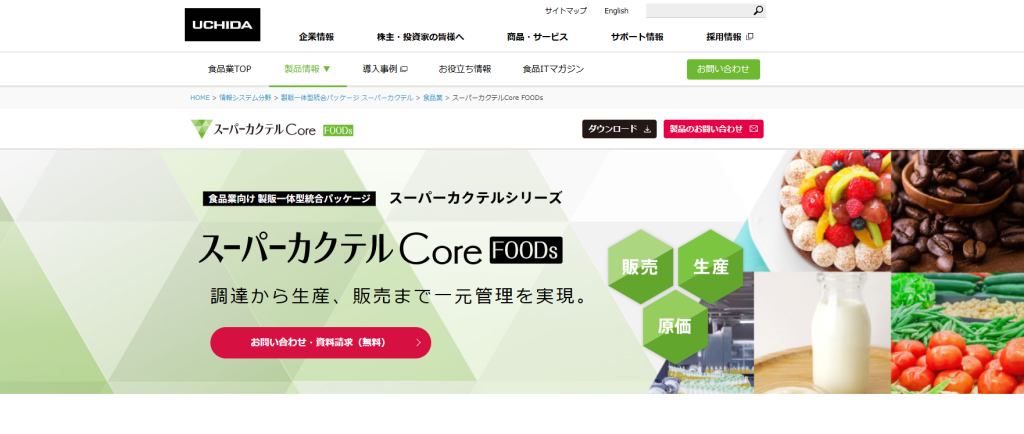Click スーパーカクテルシリーズ heading text
The image size is (1024, 434).
click(x=475, y=198)
